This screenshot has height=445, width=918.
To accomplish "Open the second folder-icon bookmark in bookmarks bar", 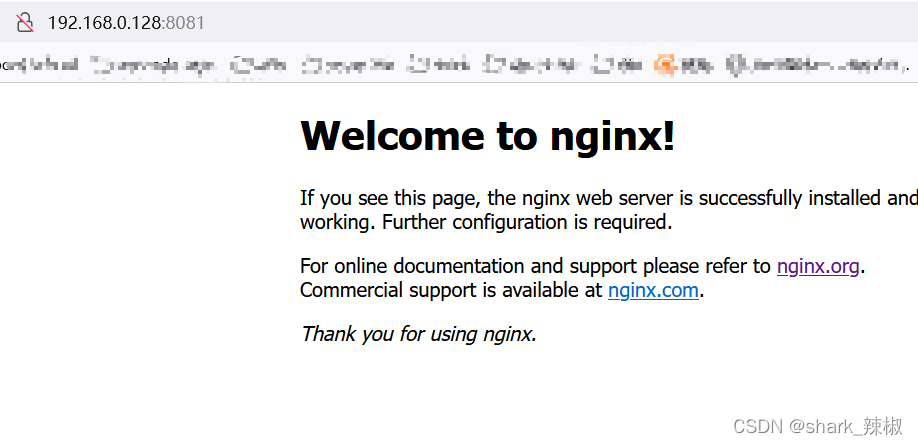I will click(260, 65).
